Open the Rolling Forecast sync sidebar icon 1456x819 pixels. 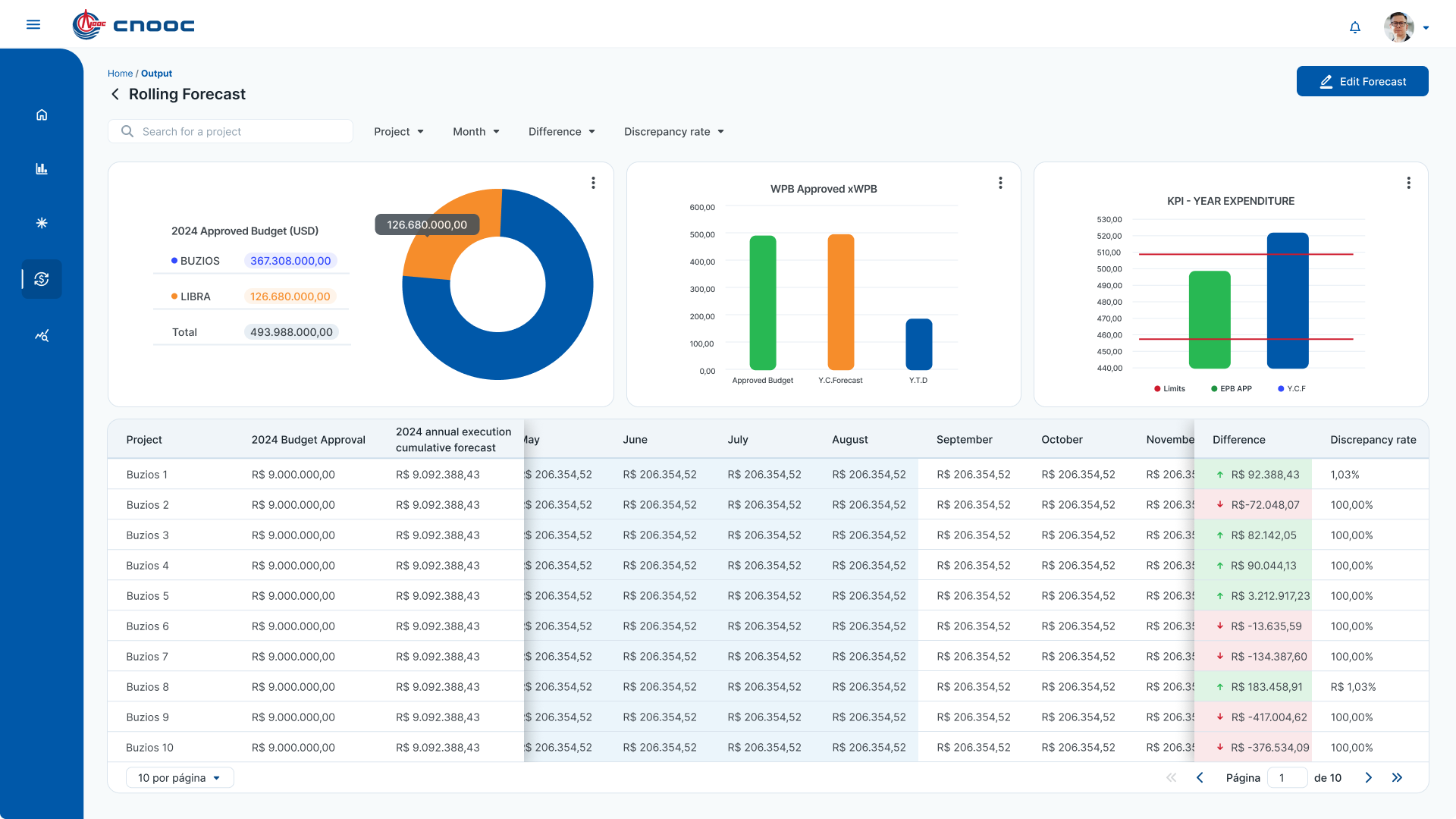(x=42, y=279)
